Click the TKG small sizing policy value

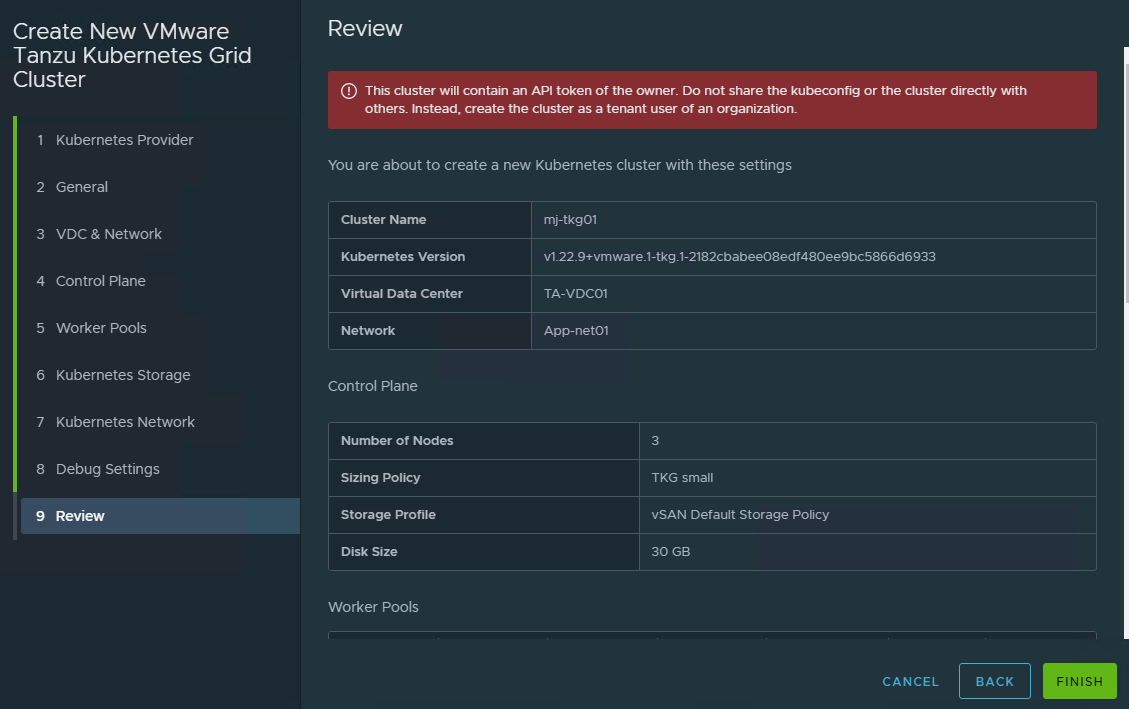[x=682, y=478]
